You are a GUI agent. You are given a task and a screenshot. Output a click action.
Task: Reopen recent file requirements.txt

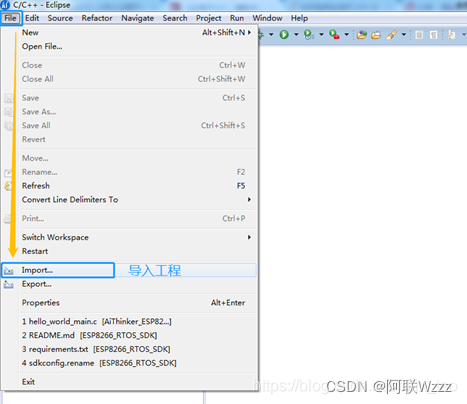click(137, 349)
